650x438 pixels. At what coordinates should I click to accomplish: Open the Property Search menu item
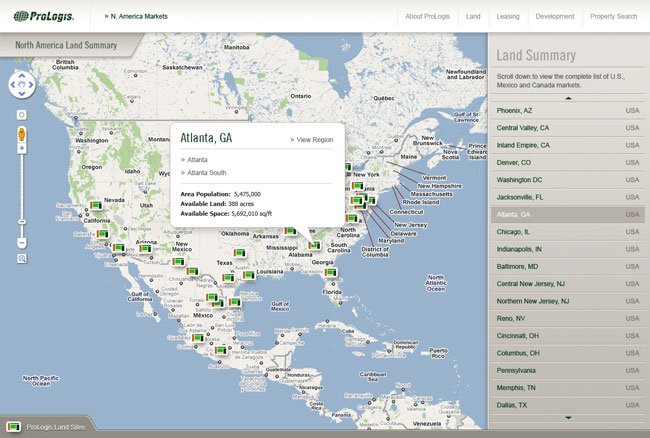[614, 17]
